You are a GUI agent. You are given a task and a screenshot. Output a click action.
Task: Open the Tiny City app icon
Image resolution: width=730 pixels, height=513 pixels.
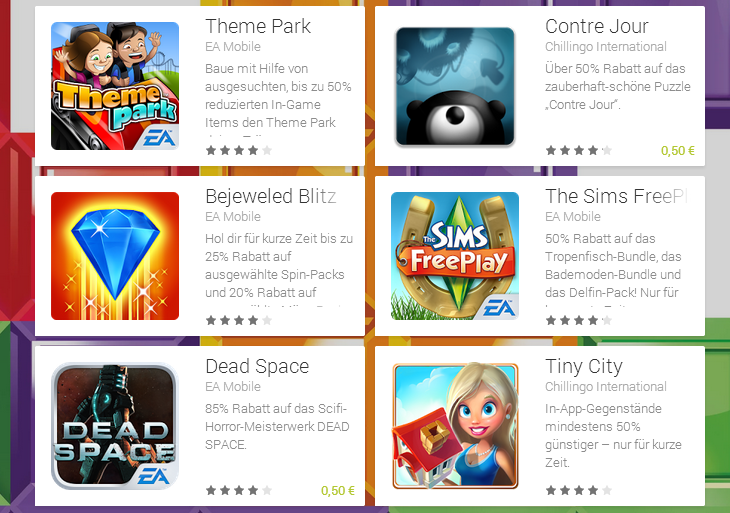(455, 426)
